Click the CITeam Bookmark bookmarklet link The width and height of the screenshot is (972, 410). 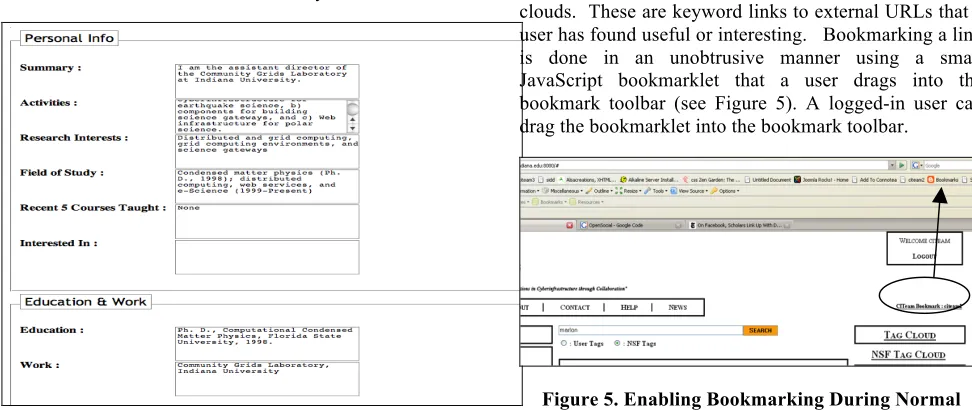pos(929,306)
